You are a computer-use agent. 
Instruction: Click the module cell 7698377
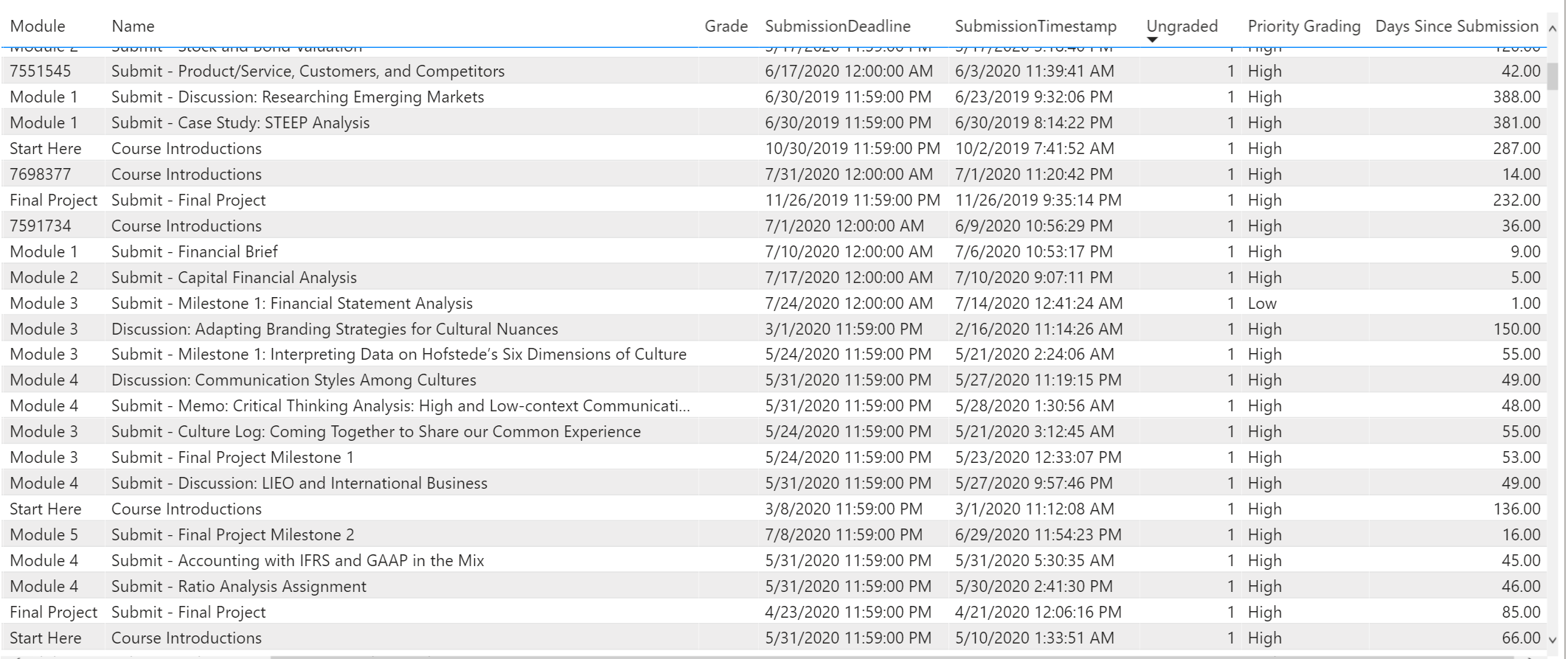(x=41, y=175)
